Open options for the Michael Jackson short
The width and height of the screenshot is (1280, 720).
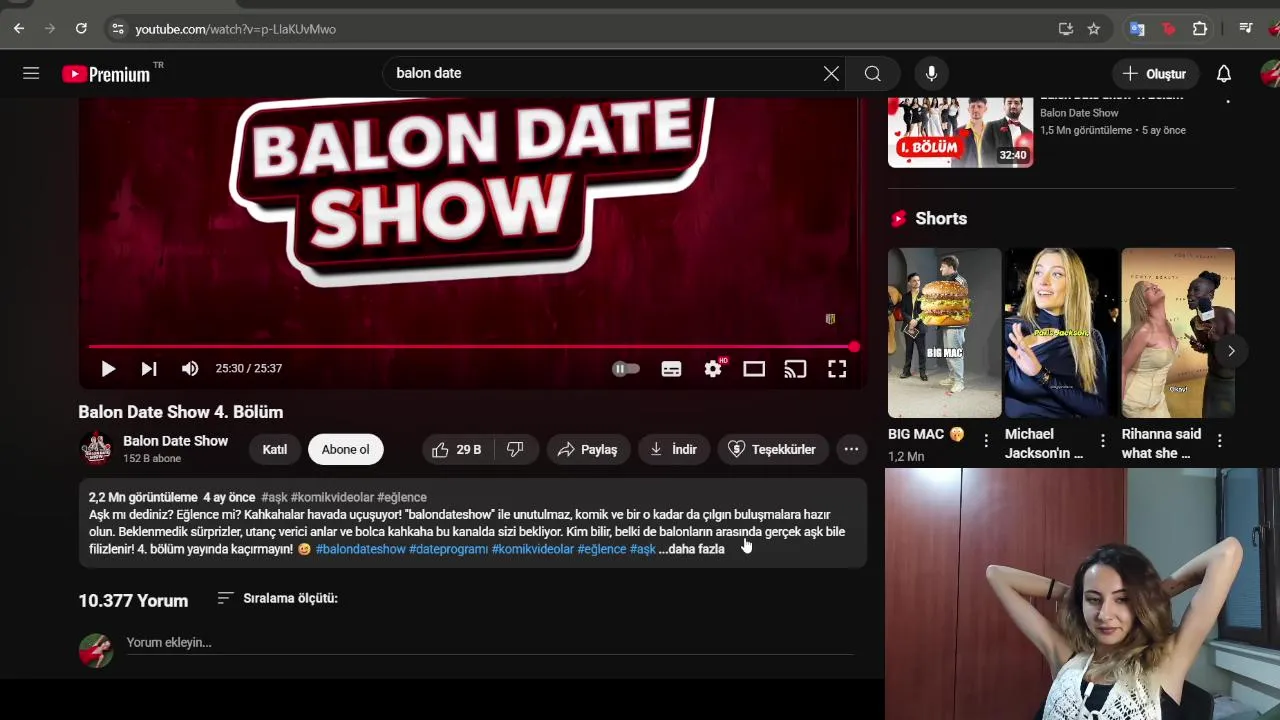[1103, 440]
